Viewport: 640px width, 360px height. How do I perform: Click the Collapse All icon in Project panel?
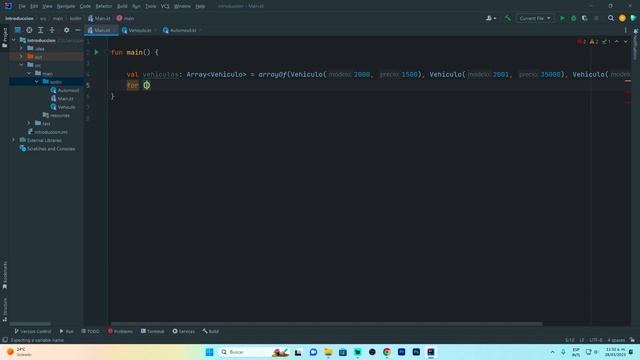point(52,30)
